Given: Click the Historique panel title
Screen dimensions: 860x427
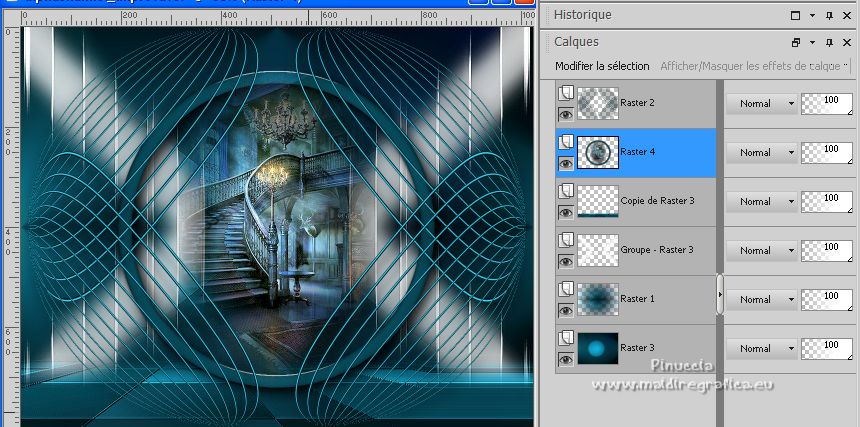Looking at the screenshot, I should (582, 15).
